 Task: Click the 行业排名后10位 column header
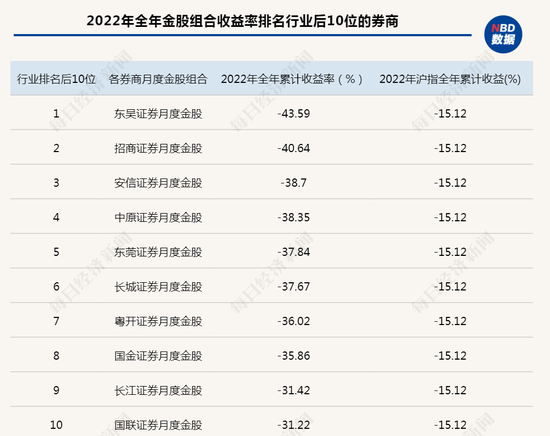tap(56, 79)
